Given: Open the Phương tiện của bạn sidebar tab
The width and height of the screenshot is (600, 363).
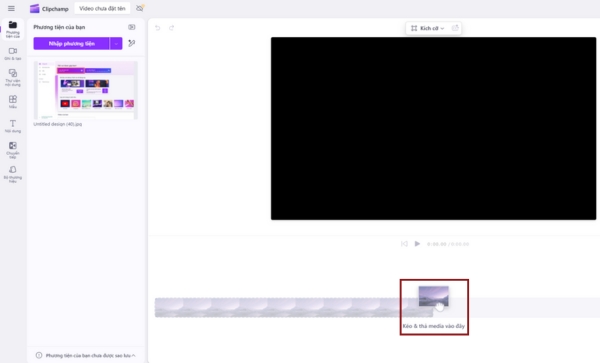Looking at the screenshot, I should click(x=13, y=29).
